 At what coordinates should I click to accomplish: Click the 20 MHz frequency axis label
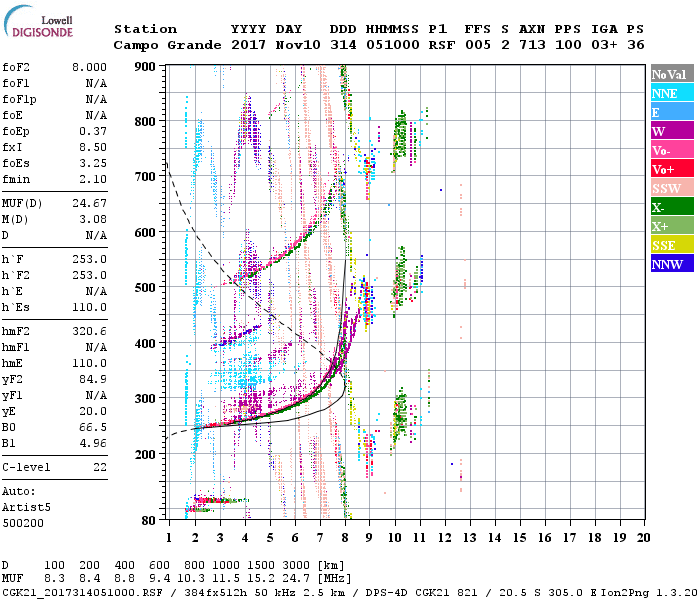tap(641, 537)
